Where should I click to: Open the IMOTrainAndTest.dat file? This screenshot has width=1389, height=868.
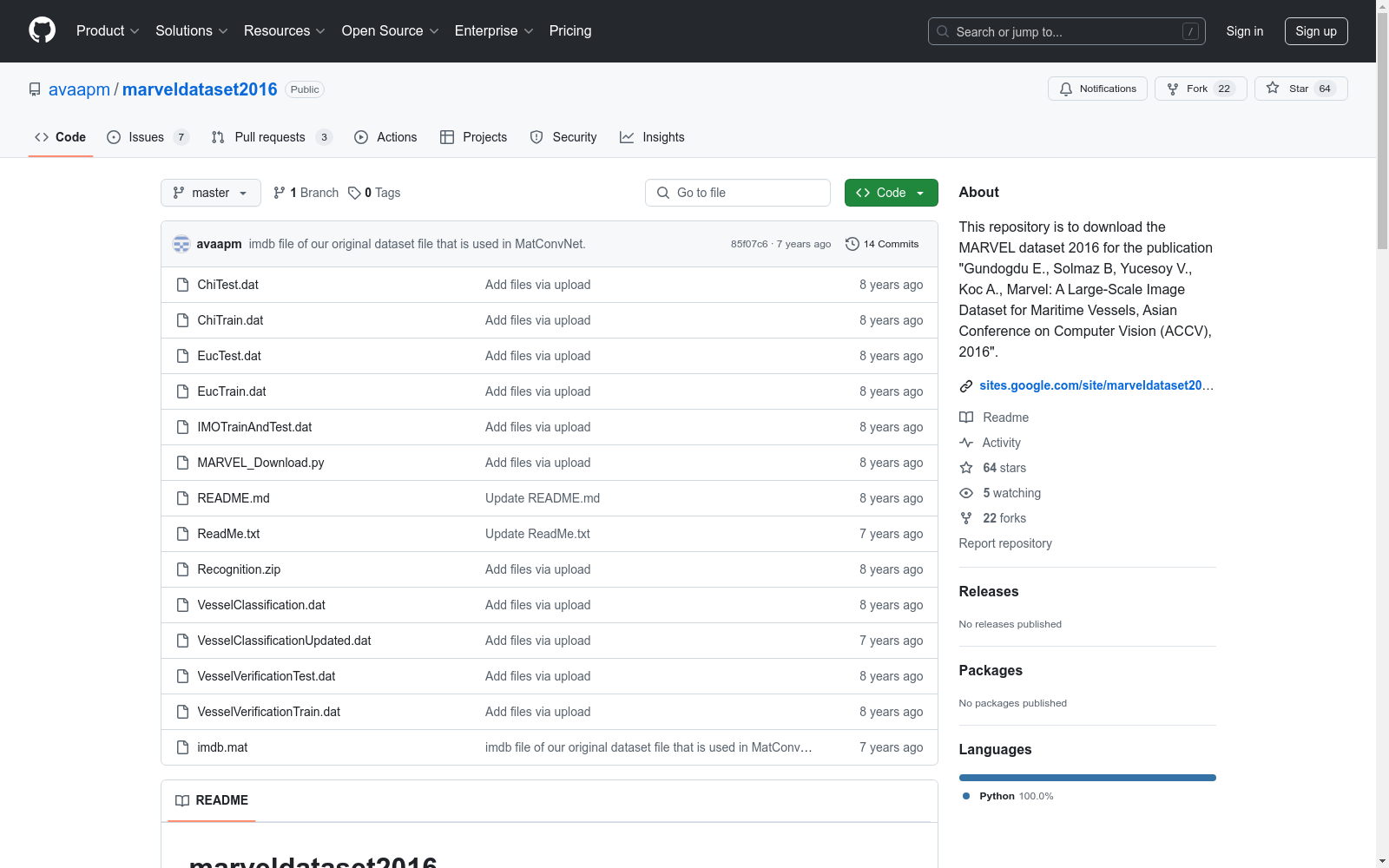point(254,427)
